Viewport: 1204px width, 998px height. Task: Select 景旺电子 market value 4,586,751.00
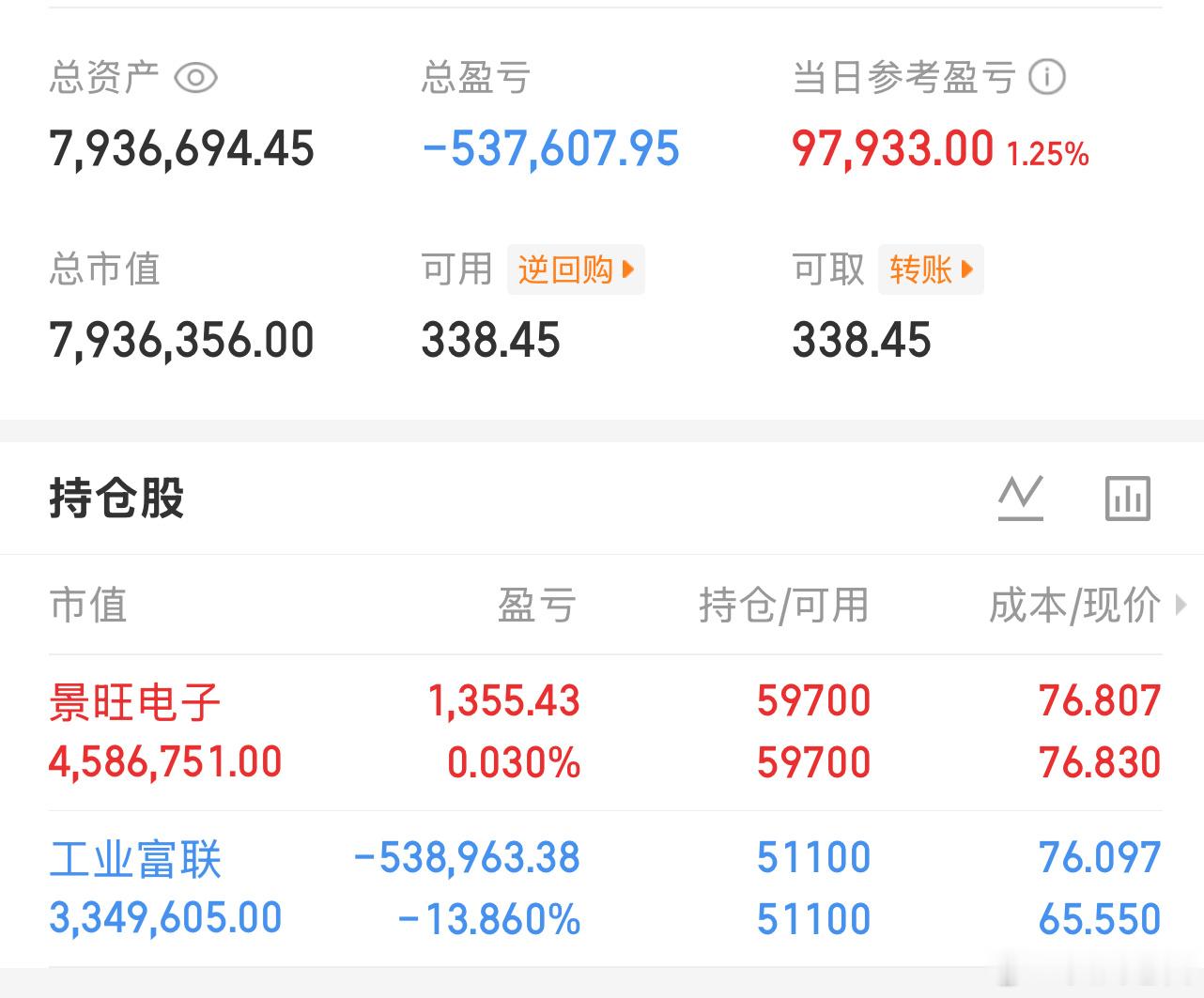click(x=165, y=762)
